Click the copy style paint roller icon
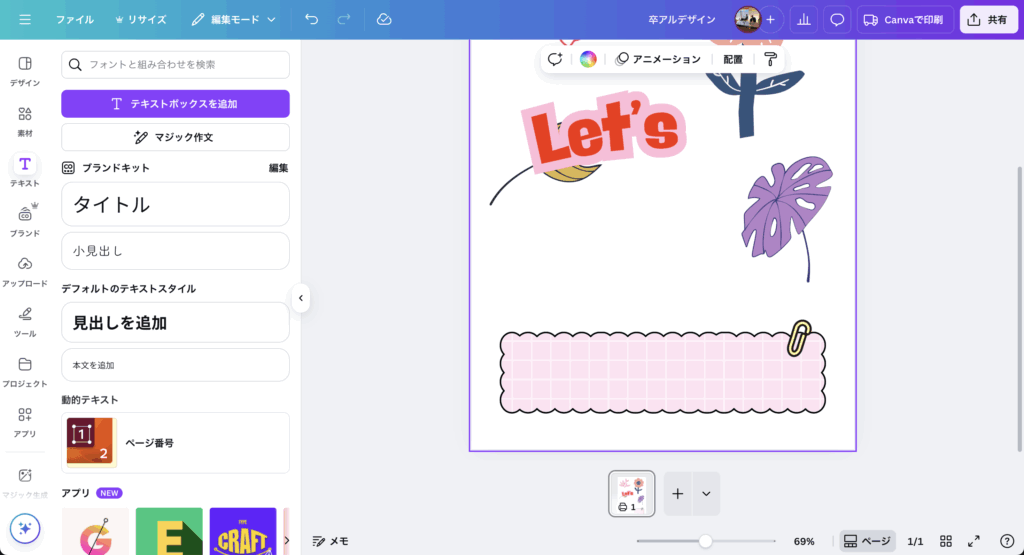1024x555 pixels. pyautogui.click(x=770, y=59)
